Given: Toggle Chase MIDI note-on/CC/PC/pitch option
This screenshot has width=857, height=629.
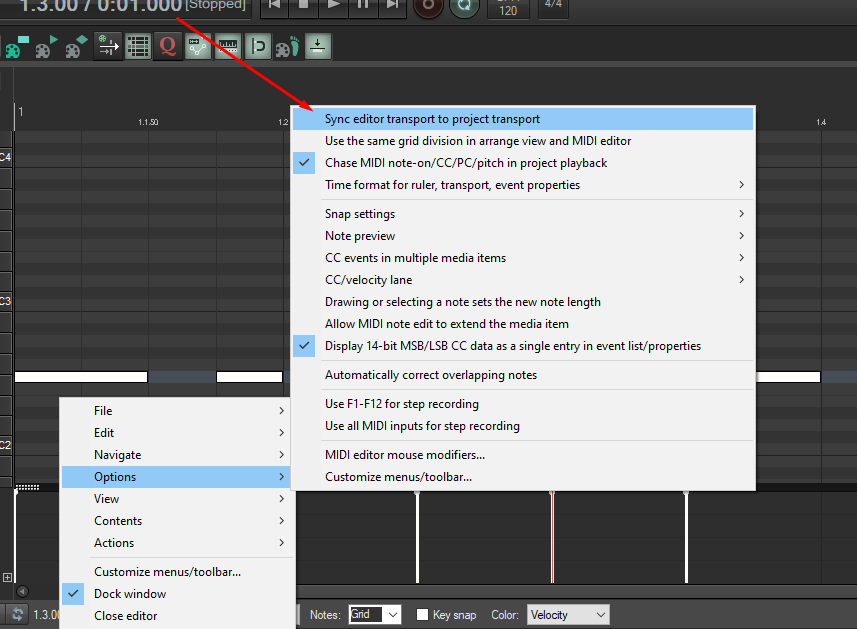Looking at the screenshot, I should click(523, 163).
